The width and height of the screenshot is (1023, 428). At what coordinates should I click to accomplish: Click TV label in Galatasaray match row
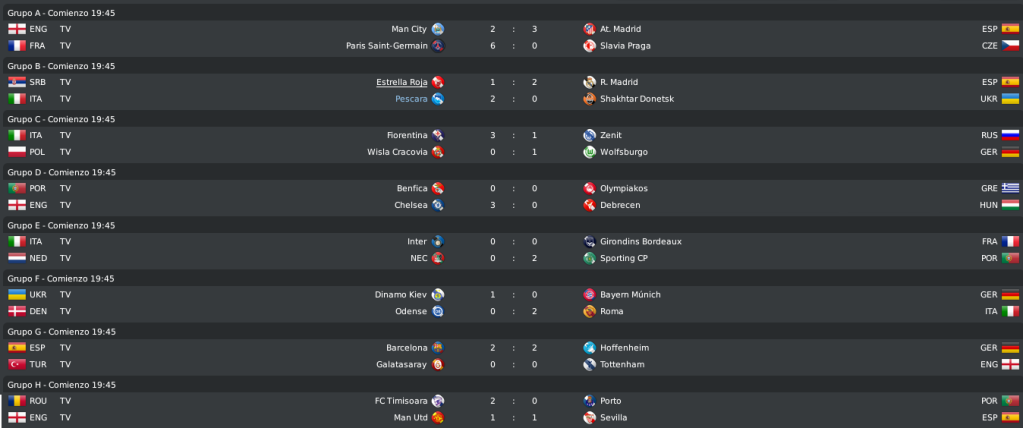pos(65,364)
